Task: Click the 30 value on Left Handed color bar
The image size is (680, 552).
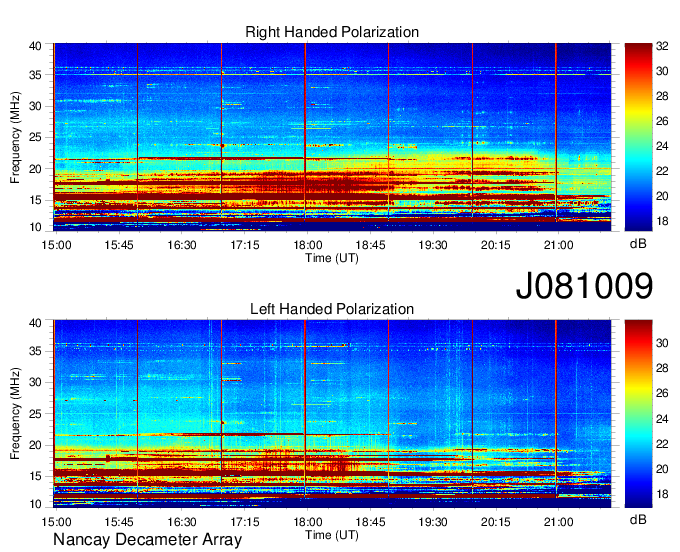Action: click(x=662, y=343)
